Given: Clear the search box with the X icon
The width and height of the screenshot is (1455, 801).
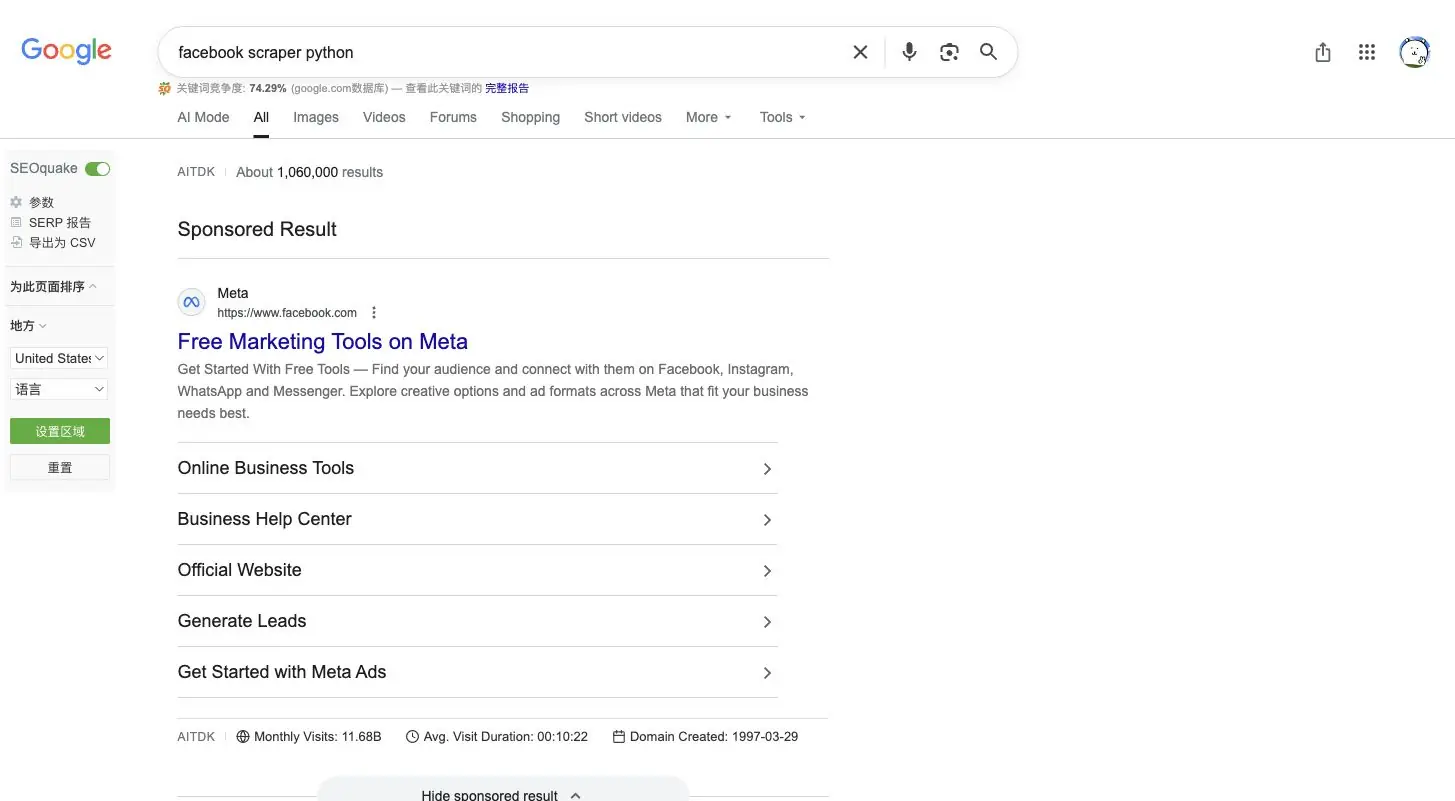Looking at the screenshot, I should pos(860,52).
